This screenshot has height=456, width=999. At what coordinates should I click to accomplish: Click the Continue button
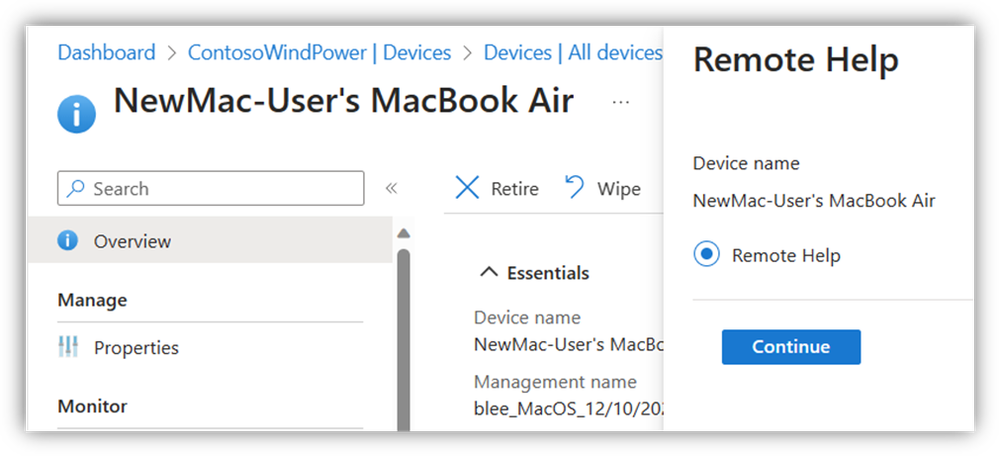[x=791, y=347]
